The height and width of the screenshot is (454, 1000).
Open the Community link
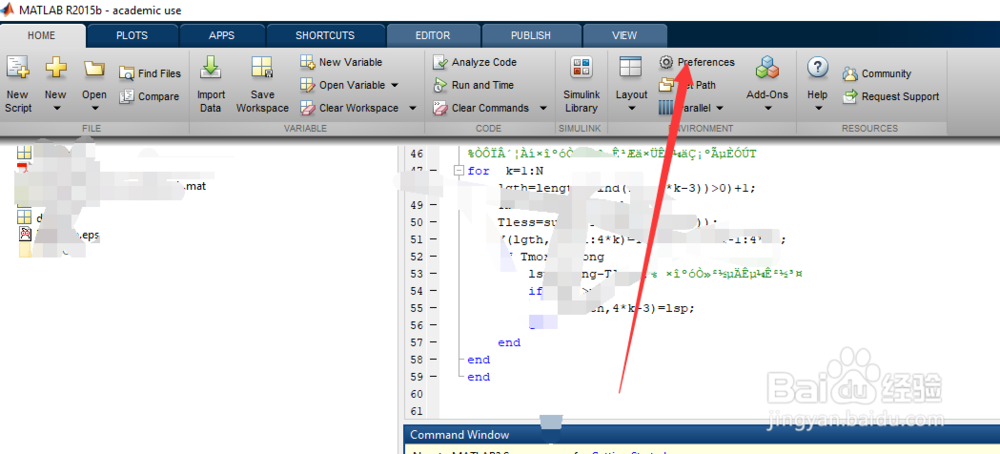[x=877, y=73]
